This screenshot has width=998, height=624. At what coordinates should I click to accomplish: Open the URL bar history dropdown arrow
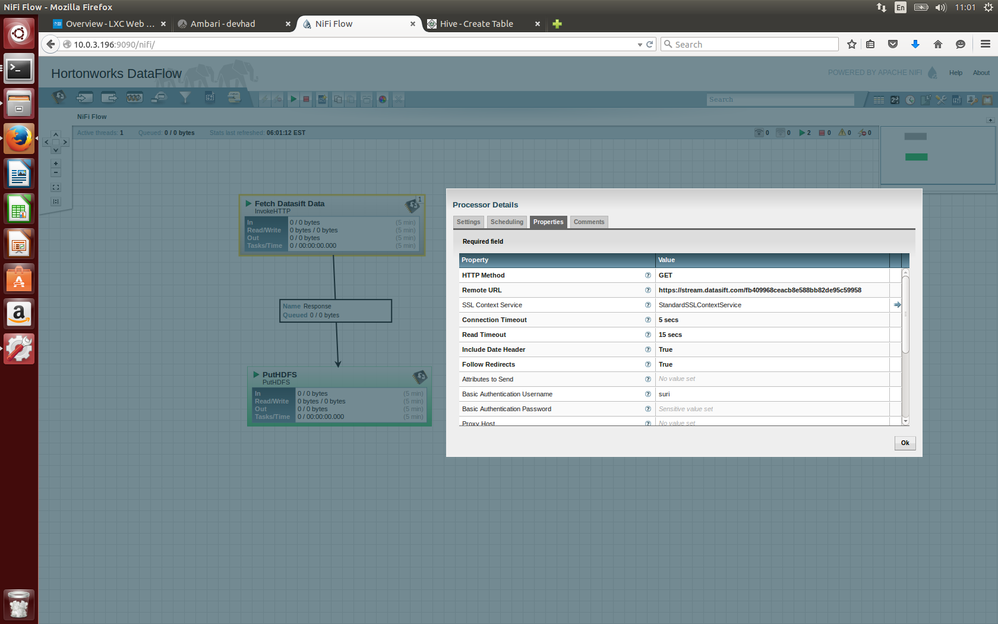pyautogui.click(x=640, y=45)
